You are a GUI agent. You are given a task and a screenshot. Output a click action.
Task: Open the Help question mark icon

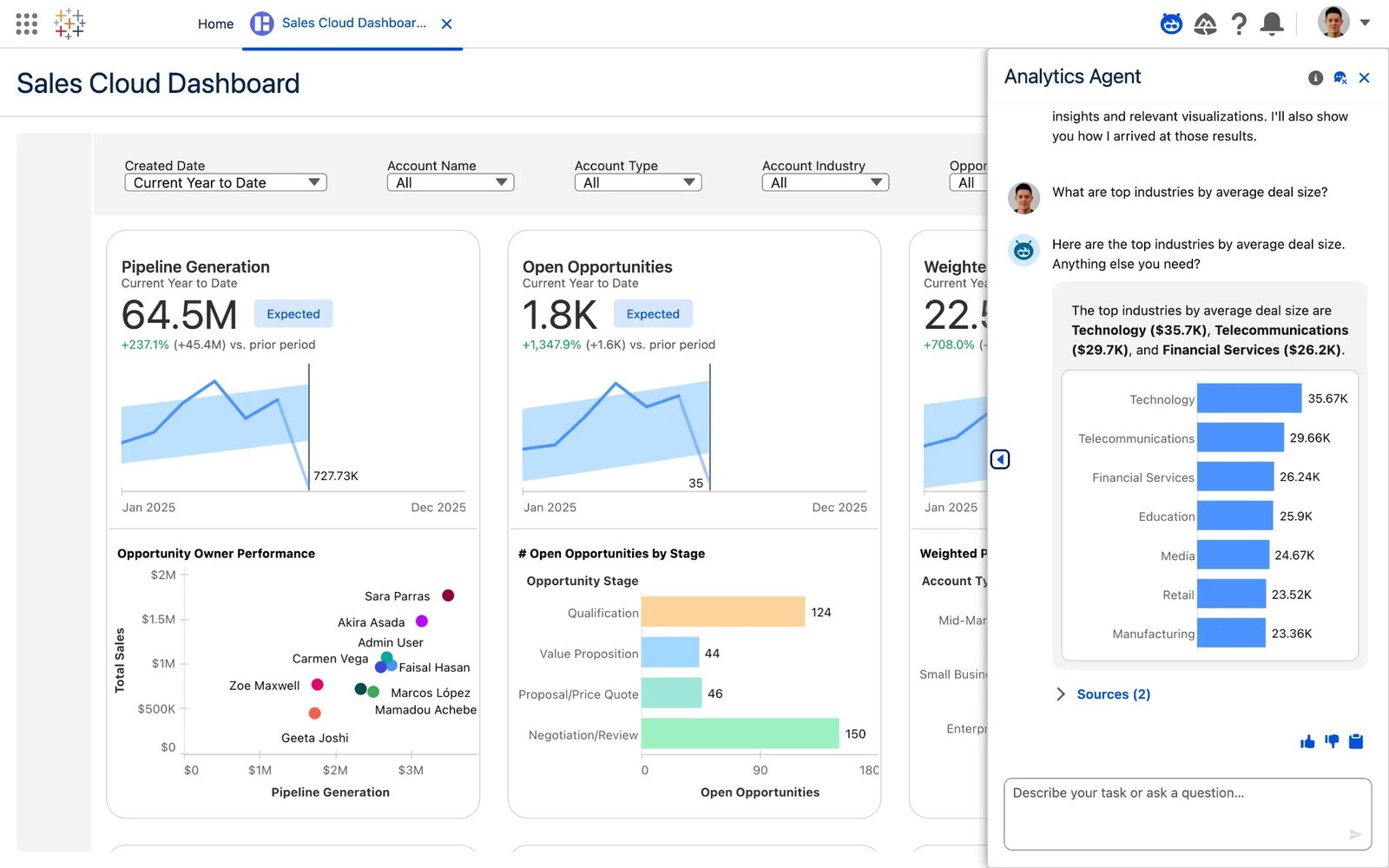(x=1239, y=23)
